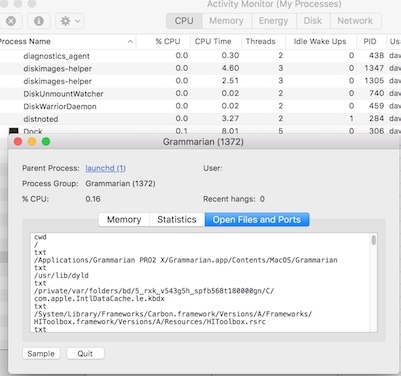Switch to the Memory tab in Grammarian inspector

coord(124,220)
